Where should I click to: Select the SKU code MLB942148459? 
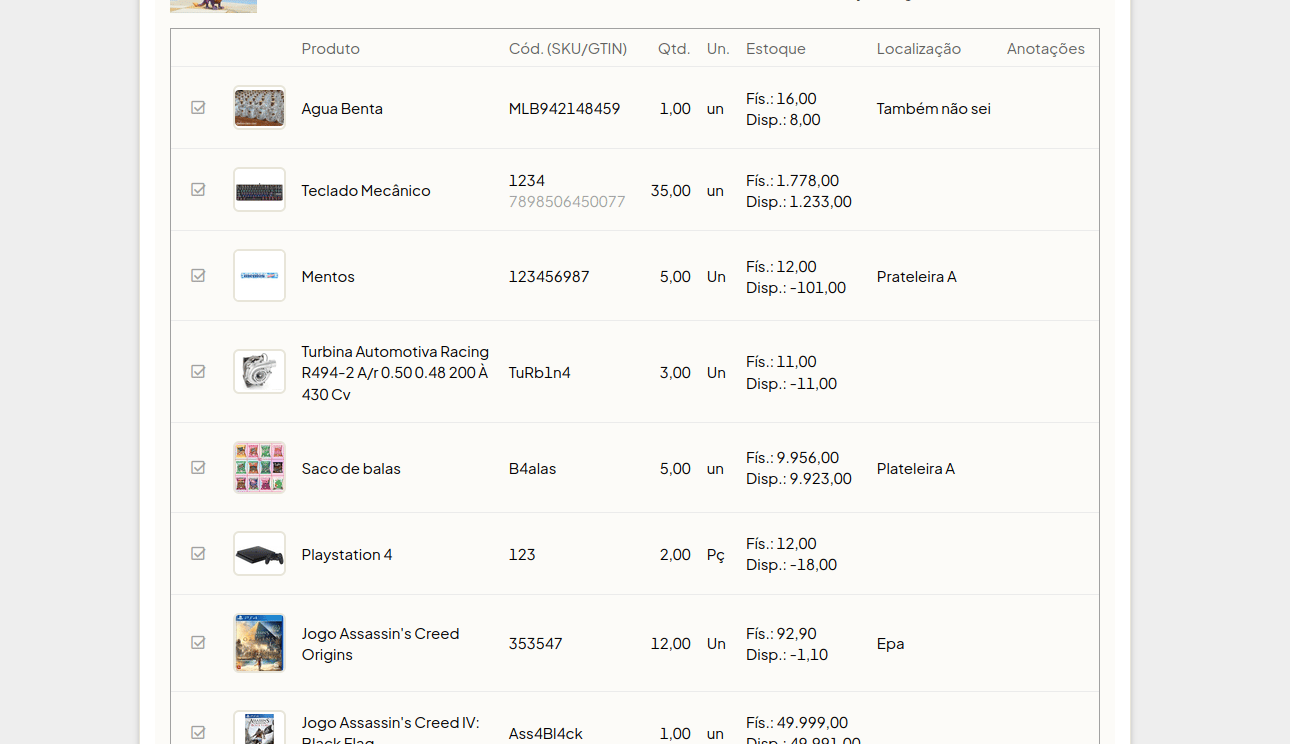(565, 108)
